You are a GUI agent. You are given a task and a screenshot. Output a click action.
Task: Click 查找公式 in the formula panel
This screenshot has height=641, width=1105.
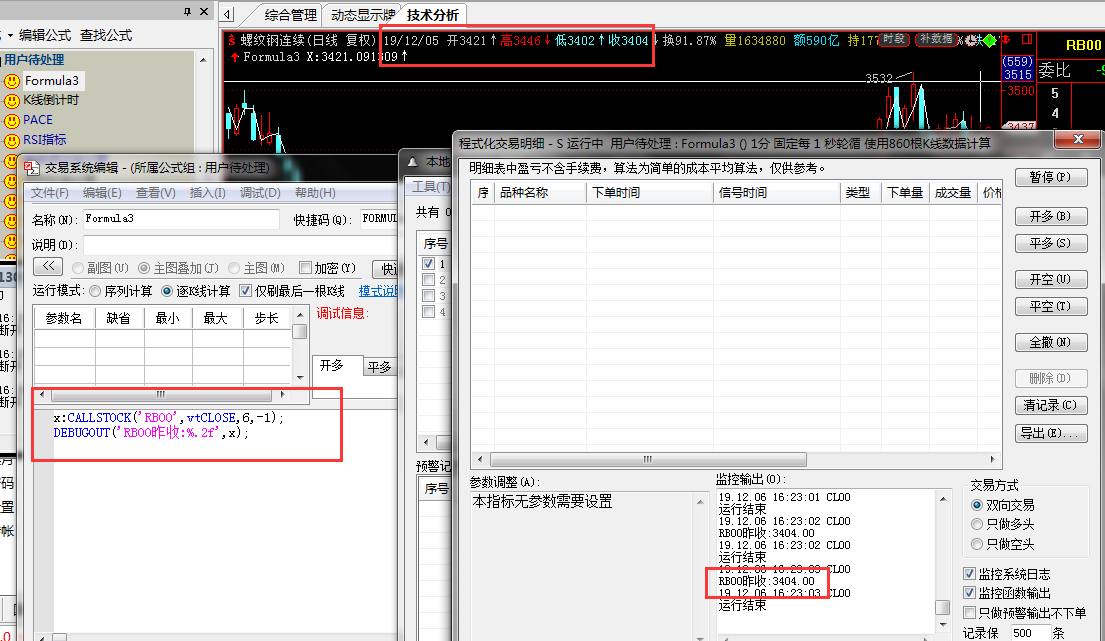click(x=106, y=35)
